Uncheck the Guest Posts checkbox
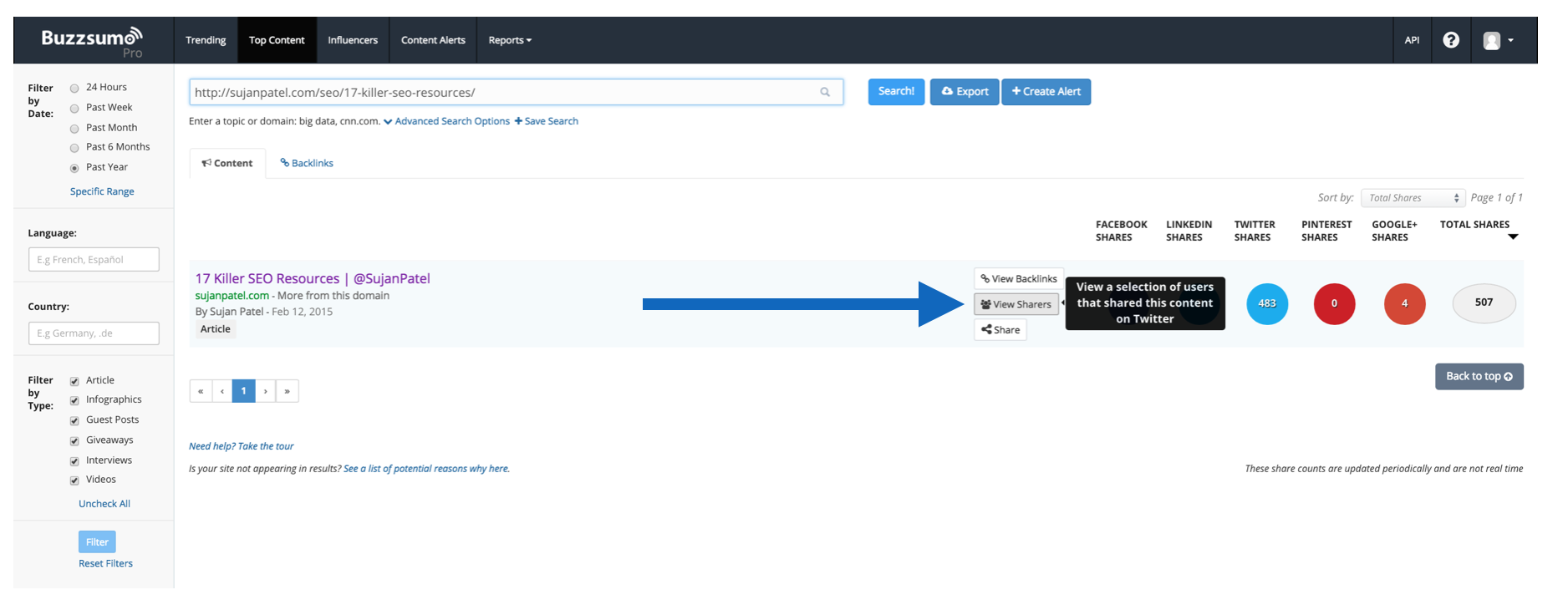 pyautogui.click(x=74, y=420)
